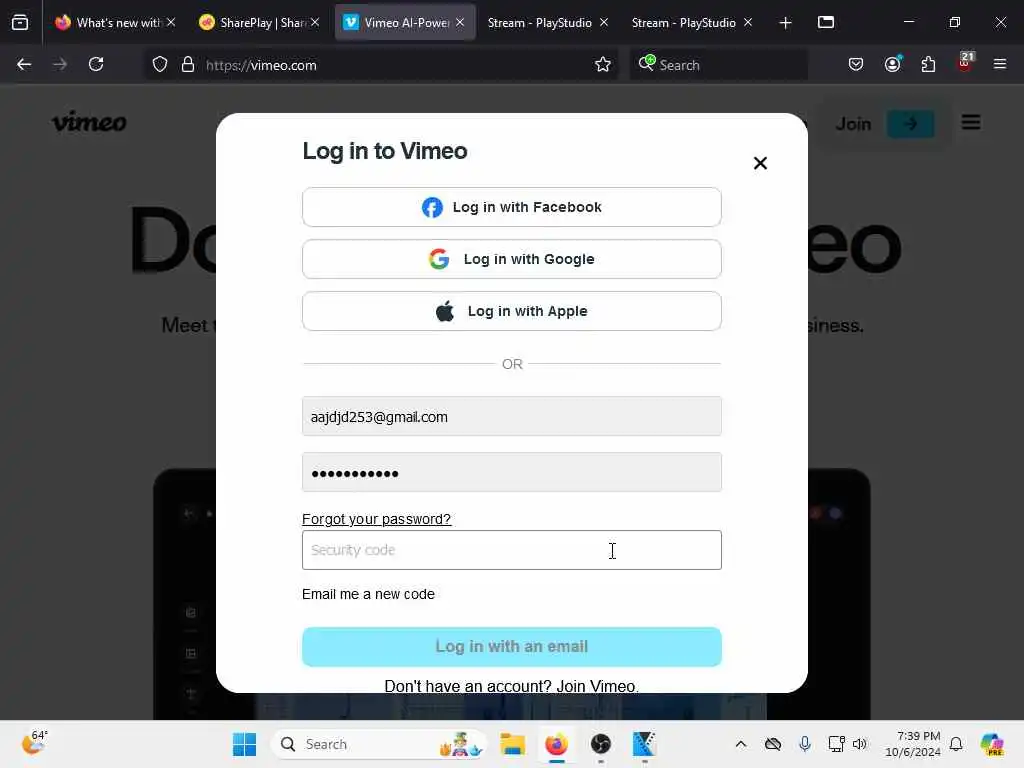1024x768 pixels.
Task: Open Firefox application menu
Action: pyautogui.click(x=1000, y=64)
